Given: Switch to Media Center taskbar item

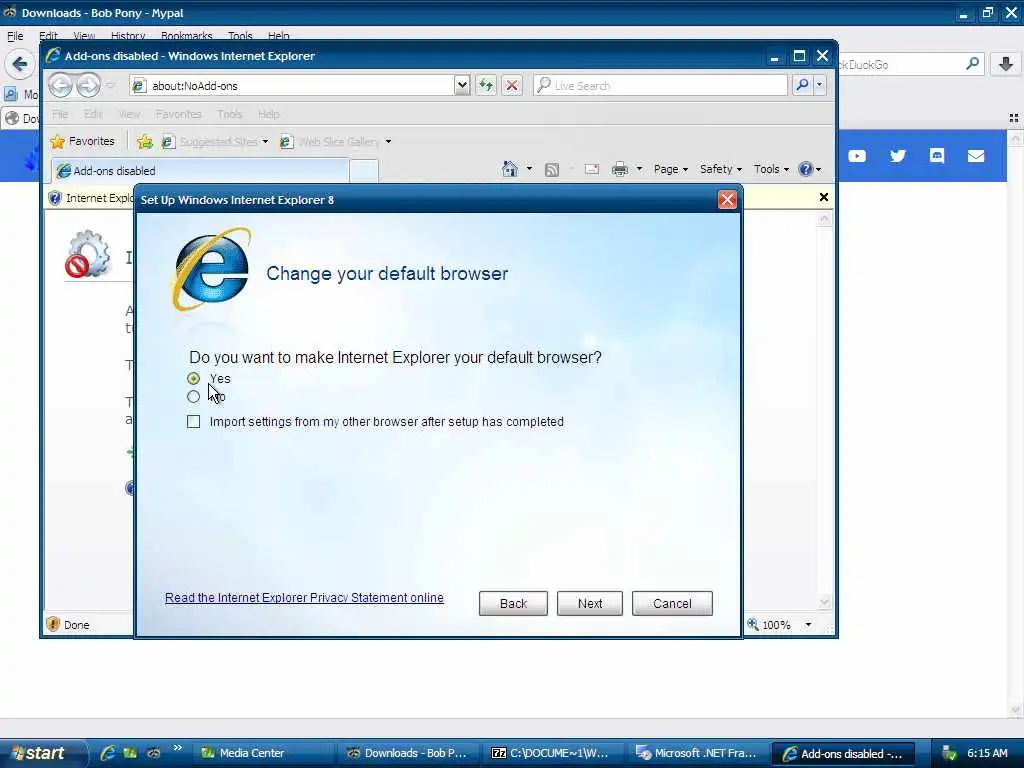Looking at the screenshot, I should [x=264, y=753].
